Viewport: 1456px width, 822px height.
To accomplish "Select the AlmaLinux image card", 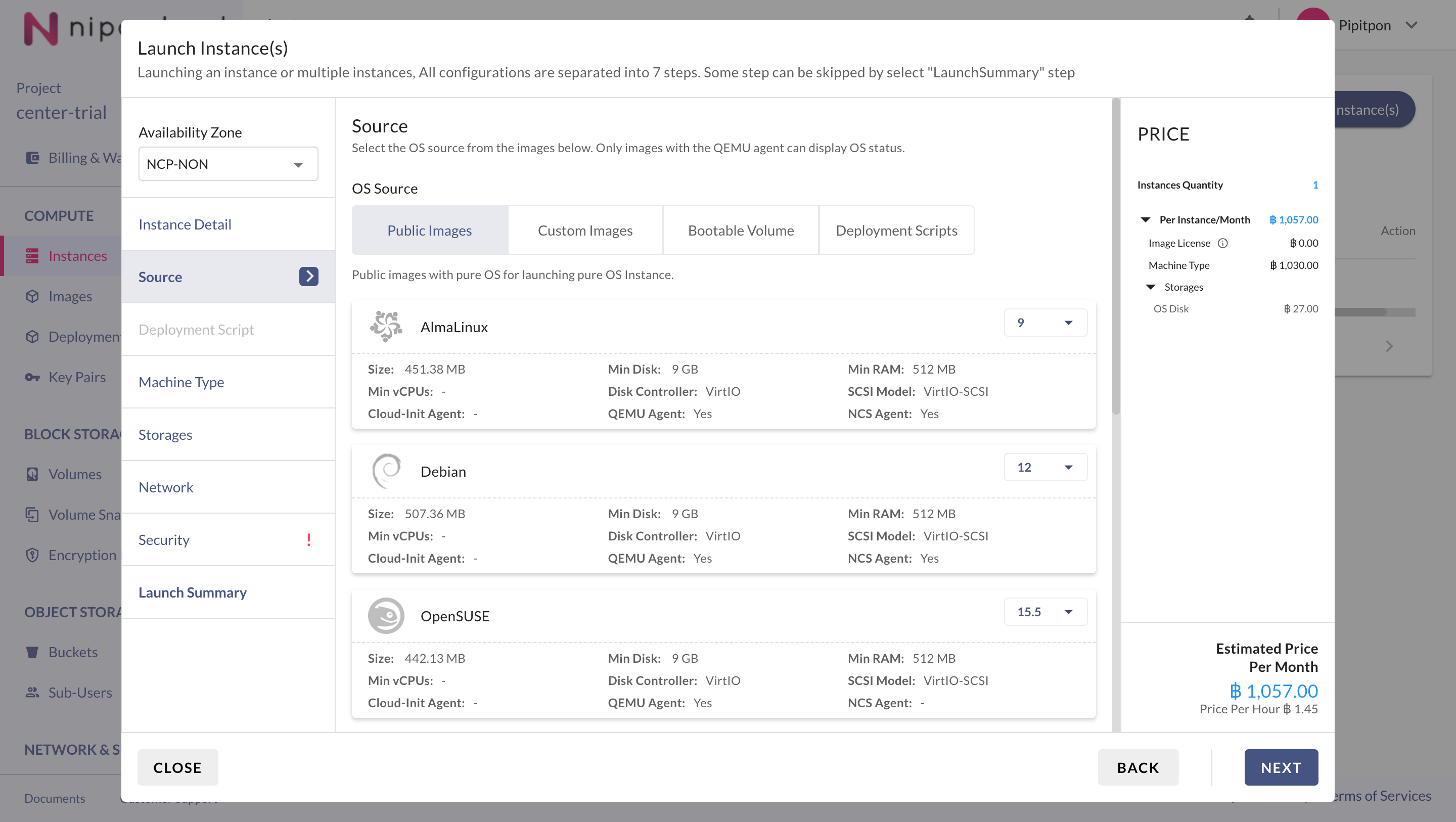I will tap(723, 364).
